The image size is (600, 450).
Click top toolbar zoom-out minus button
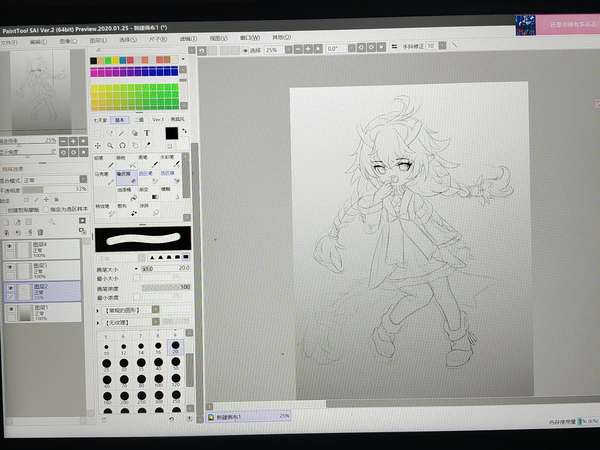pos(298,49)
